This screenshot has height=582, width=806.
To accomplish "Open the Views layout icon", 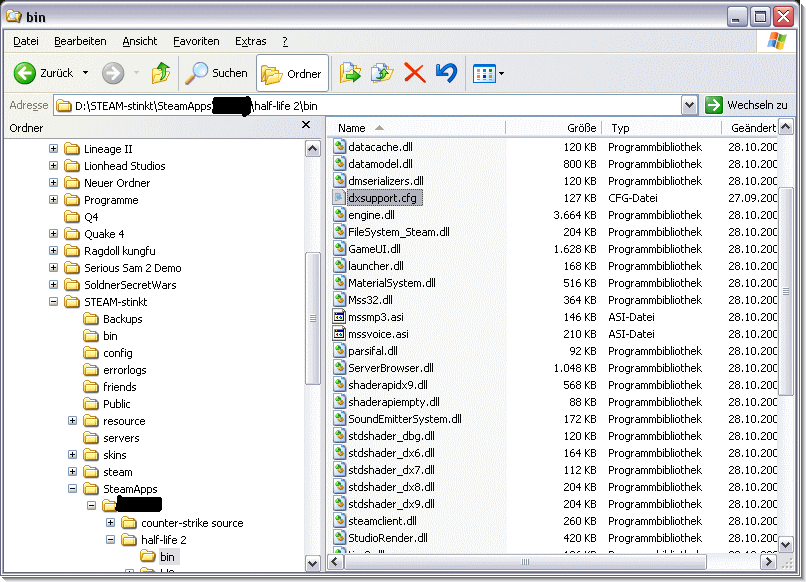I will (x=484, y=74).
